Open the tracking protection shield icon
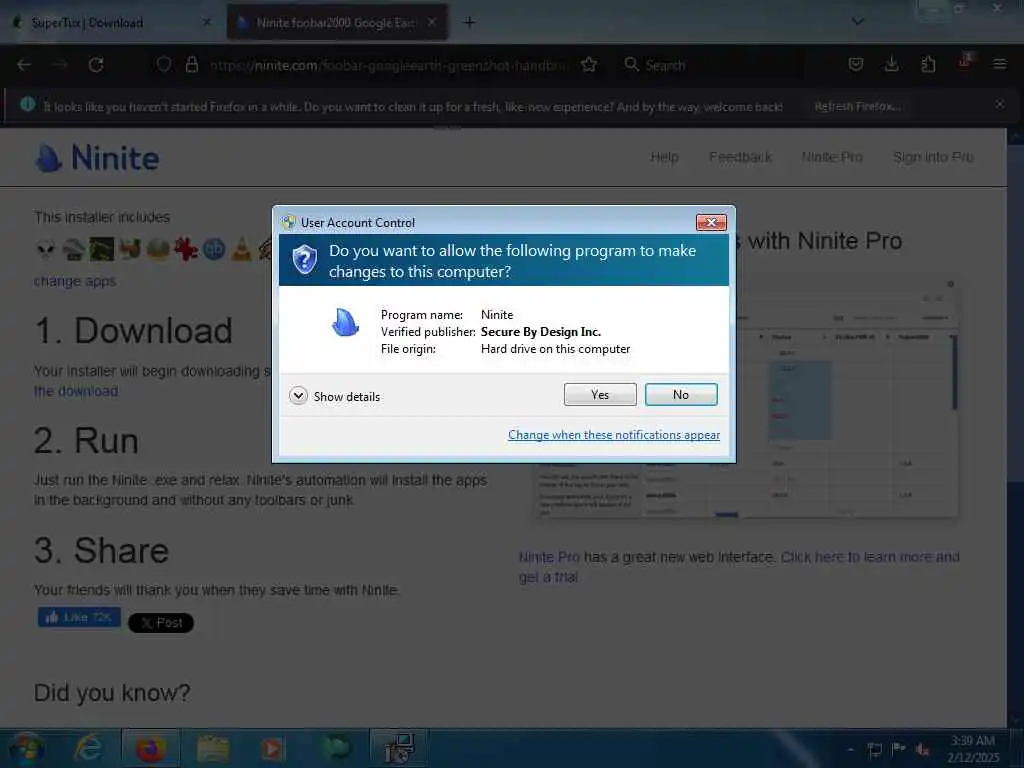This screenshot has height=768, width=1024. click(163, 65)
